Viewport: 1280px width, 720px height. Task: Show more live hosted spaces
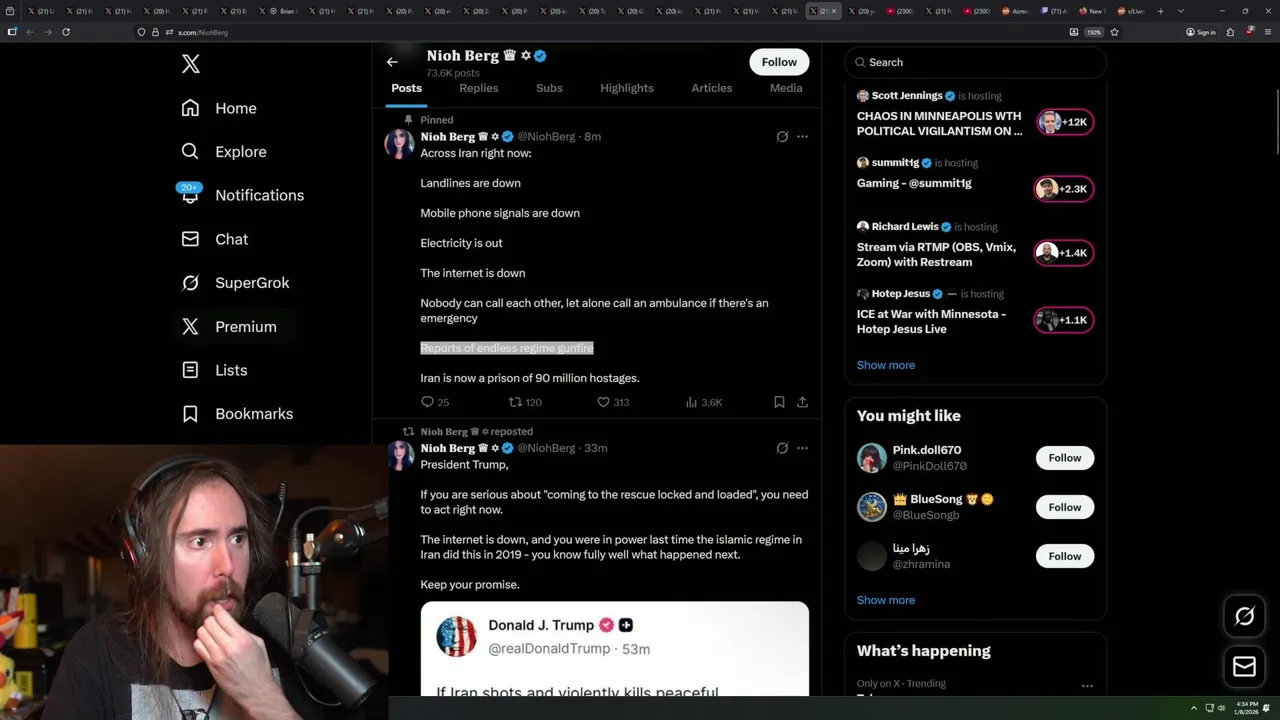tap(886, 365)
